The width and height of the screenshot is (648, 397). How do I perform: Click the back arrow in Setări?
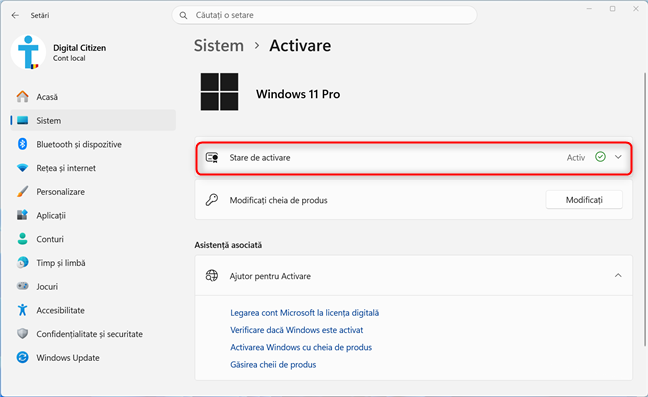[15, 15]
